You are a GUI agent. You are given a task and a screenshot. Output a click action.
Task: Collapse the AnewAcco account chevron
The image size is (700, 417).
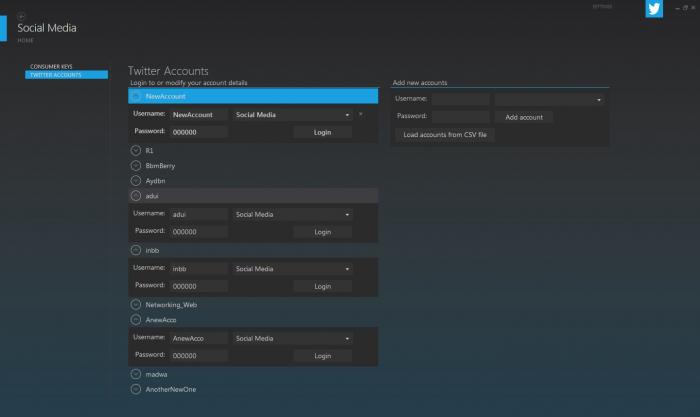point(136,320)
